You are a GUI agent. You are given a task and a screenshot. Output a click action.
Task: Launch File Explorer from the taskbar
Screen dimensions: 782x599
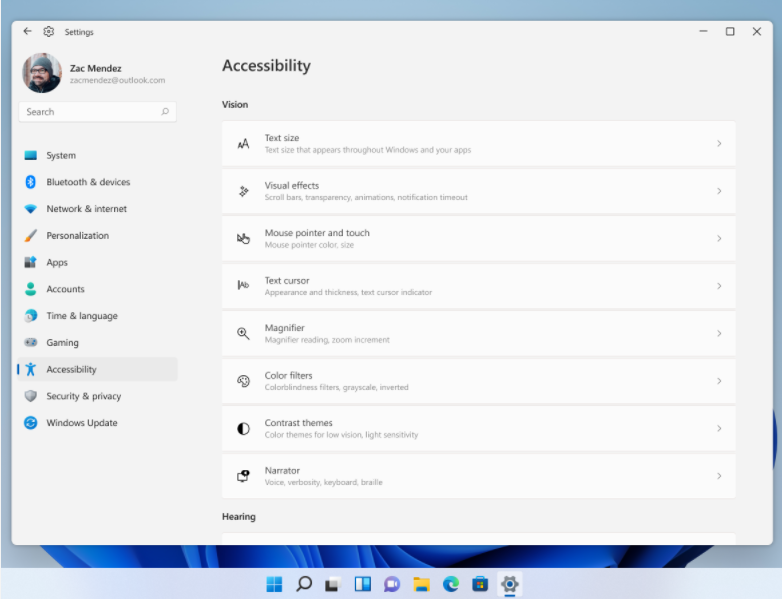(x=421, y=584)
